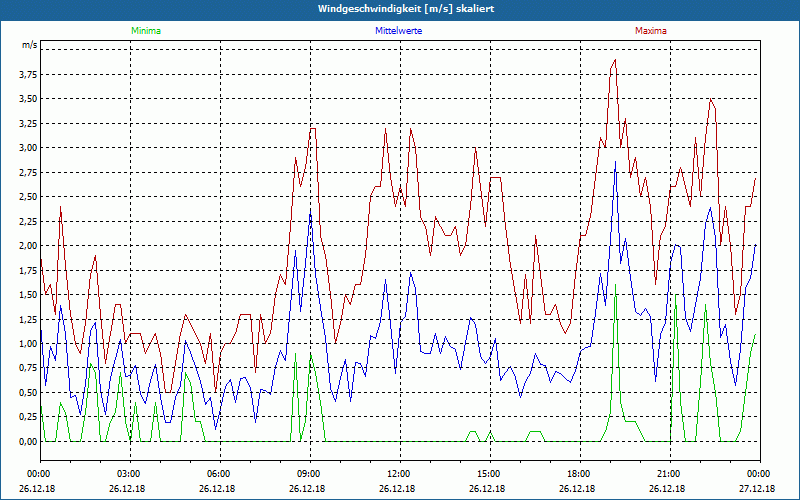Click the 09:00 time axis label
The image size is (800, 500).
point(310,474)
